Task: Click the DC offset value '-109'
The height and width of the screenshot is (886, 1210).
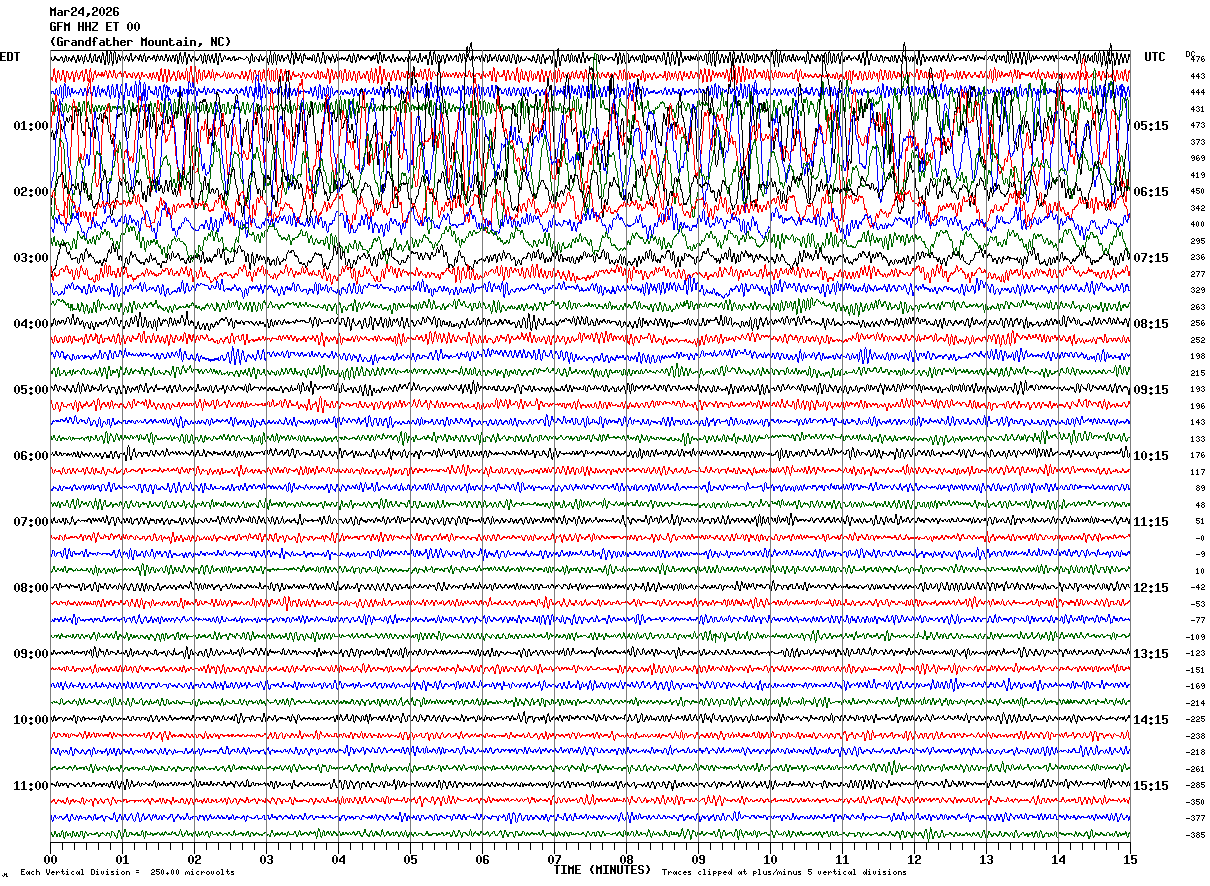Action: click(x=1195, y=637)
